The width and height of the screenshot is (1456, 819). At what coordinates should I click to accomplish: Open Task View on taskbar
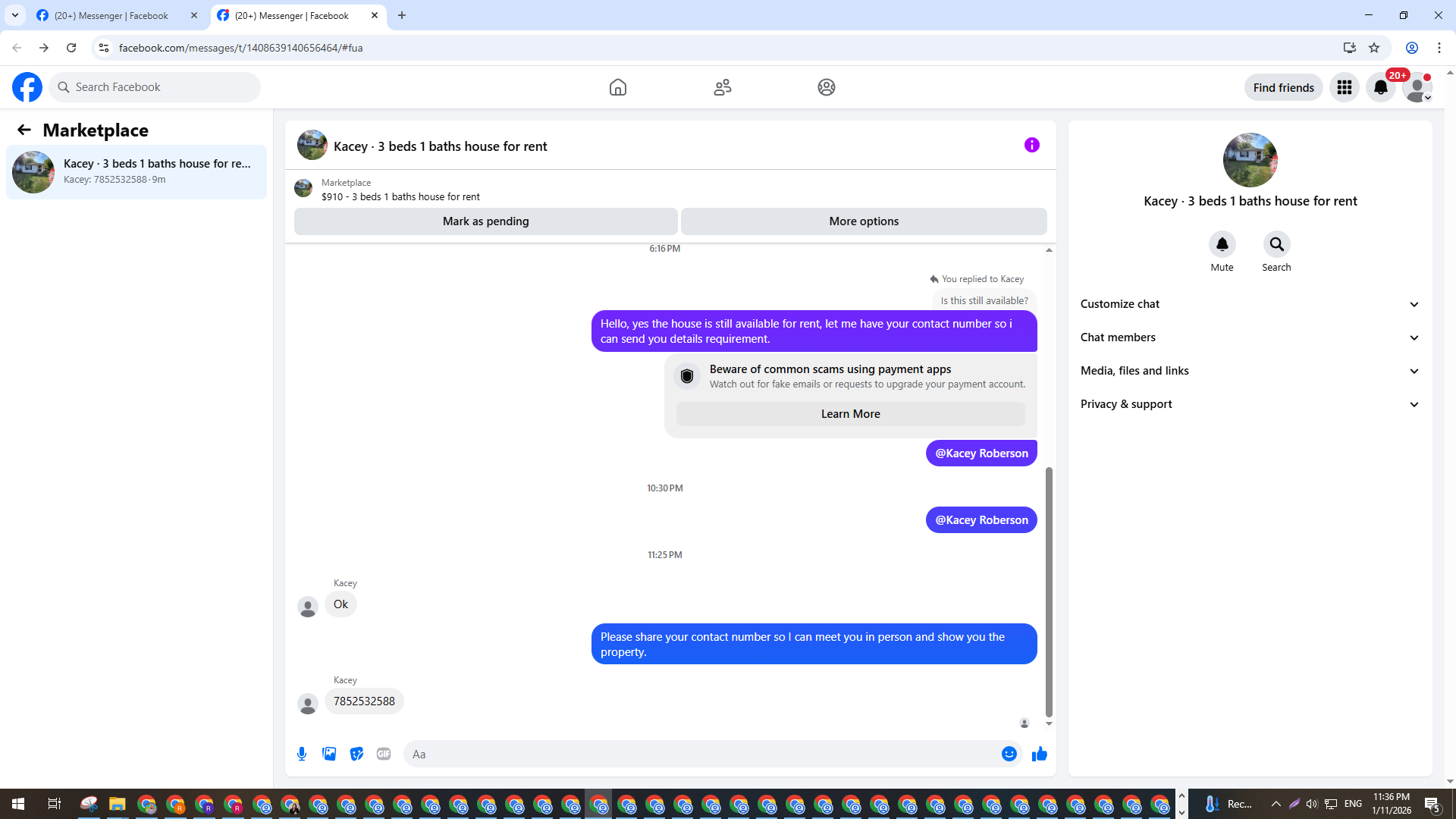point(54,804)
